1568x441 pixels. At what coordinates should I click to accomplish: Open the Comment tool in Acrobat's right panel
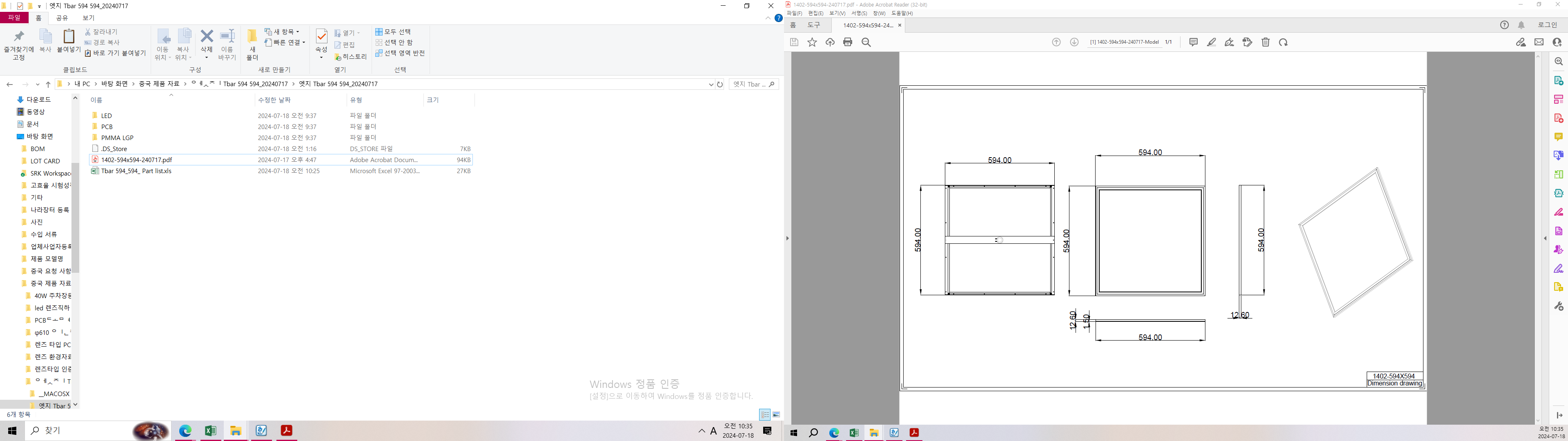1558,137
